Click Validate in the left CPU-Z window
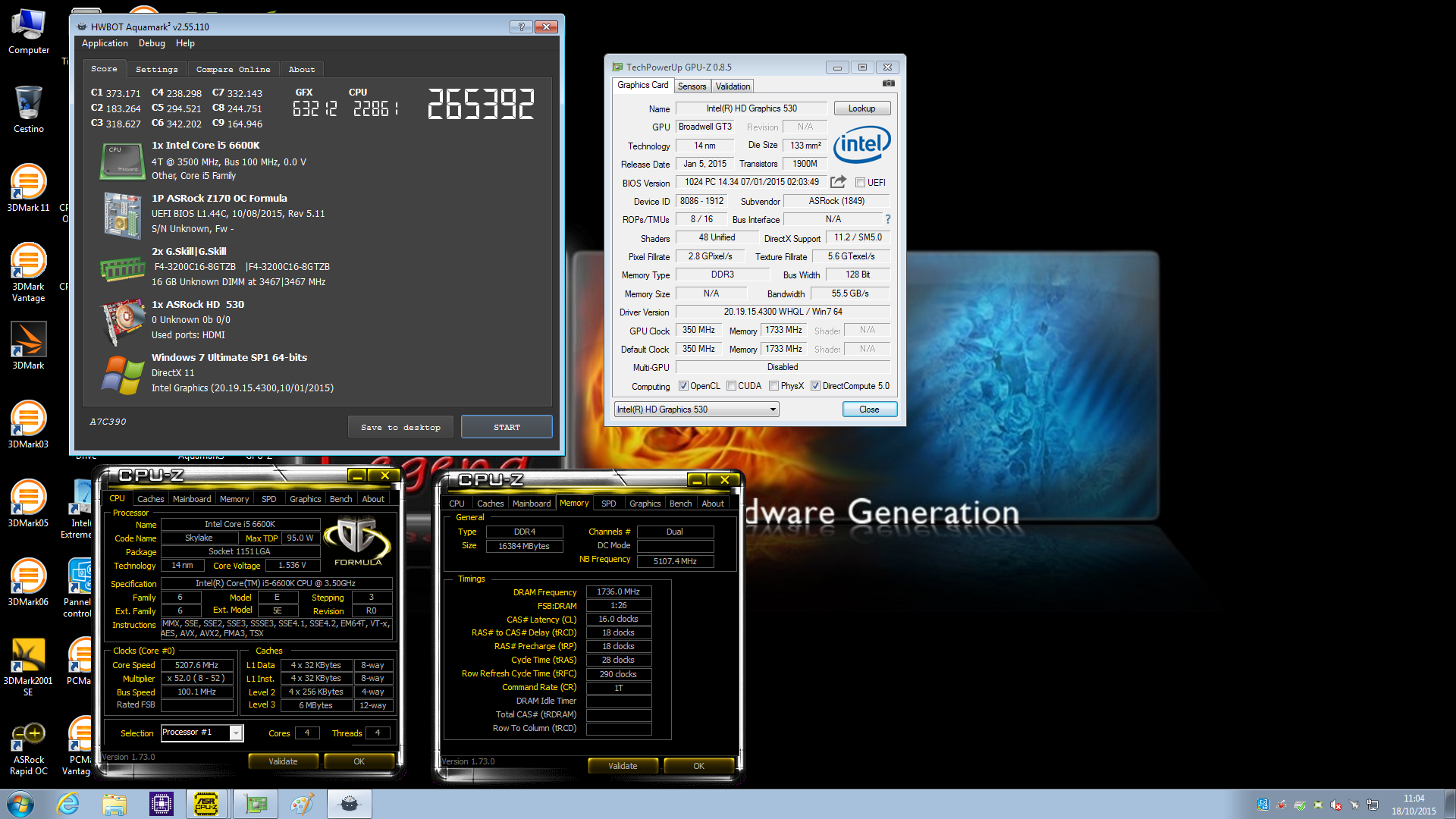Image resolution: width=1456 pixels, height=819 pixels. coord(283,761)
